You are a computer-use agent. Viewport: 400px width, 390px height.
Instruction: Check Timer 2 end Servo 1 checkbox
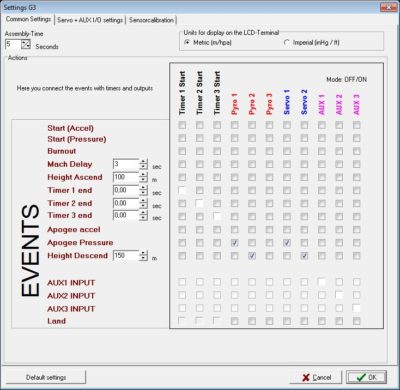287,203
